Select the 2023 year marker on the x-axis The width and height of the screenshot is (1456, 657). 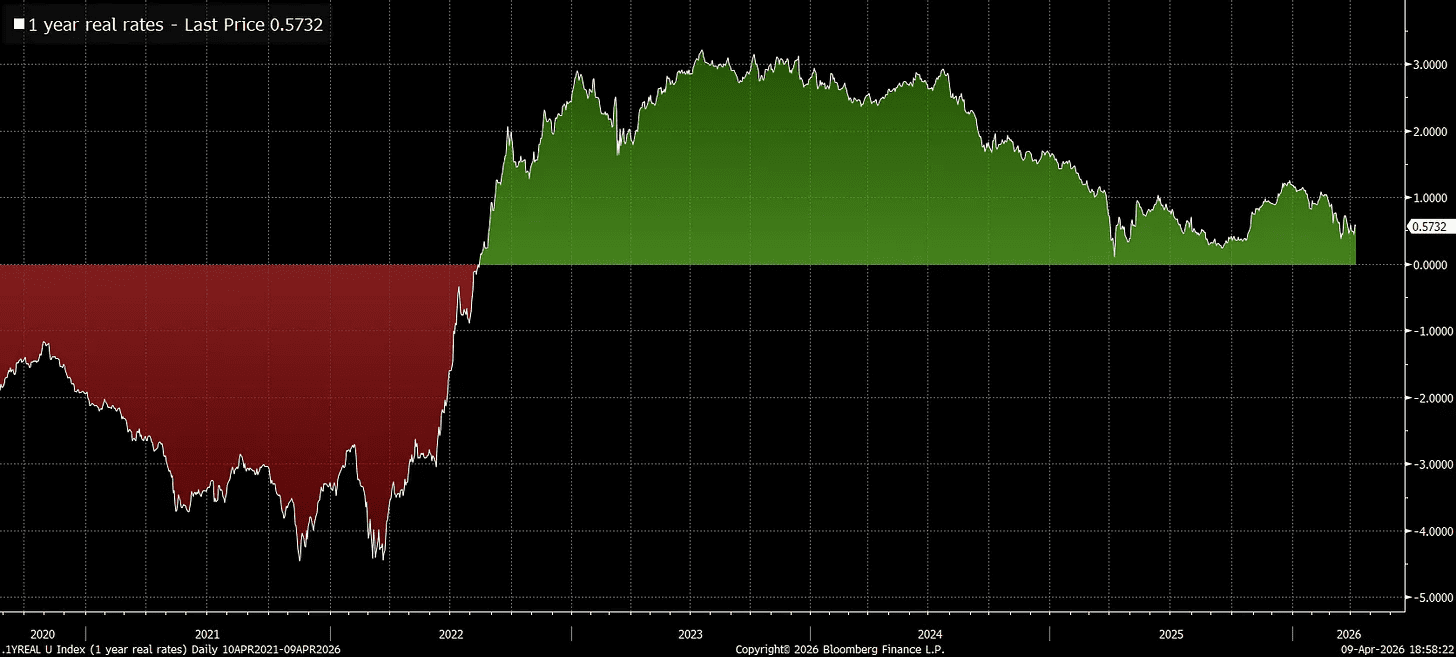click(690, 634)
